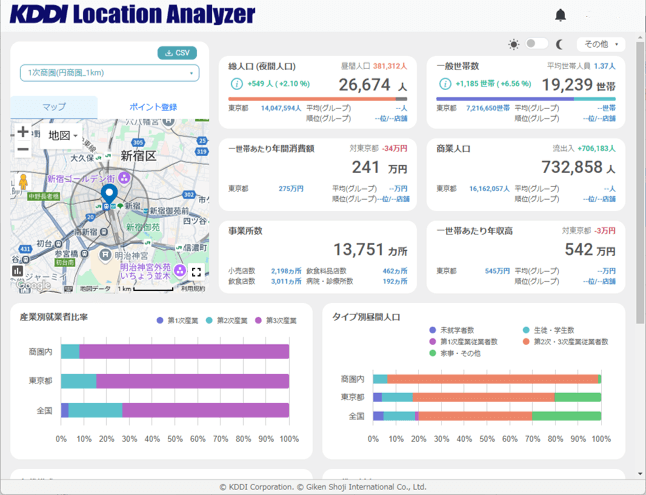Viewport: 646px width, 495px height.
Task: Expand the 1次商圏(円商圏_1km) selector
Action: pyautogui.click(x=110, y=73)
